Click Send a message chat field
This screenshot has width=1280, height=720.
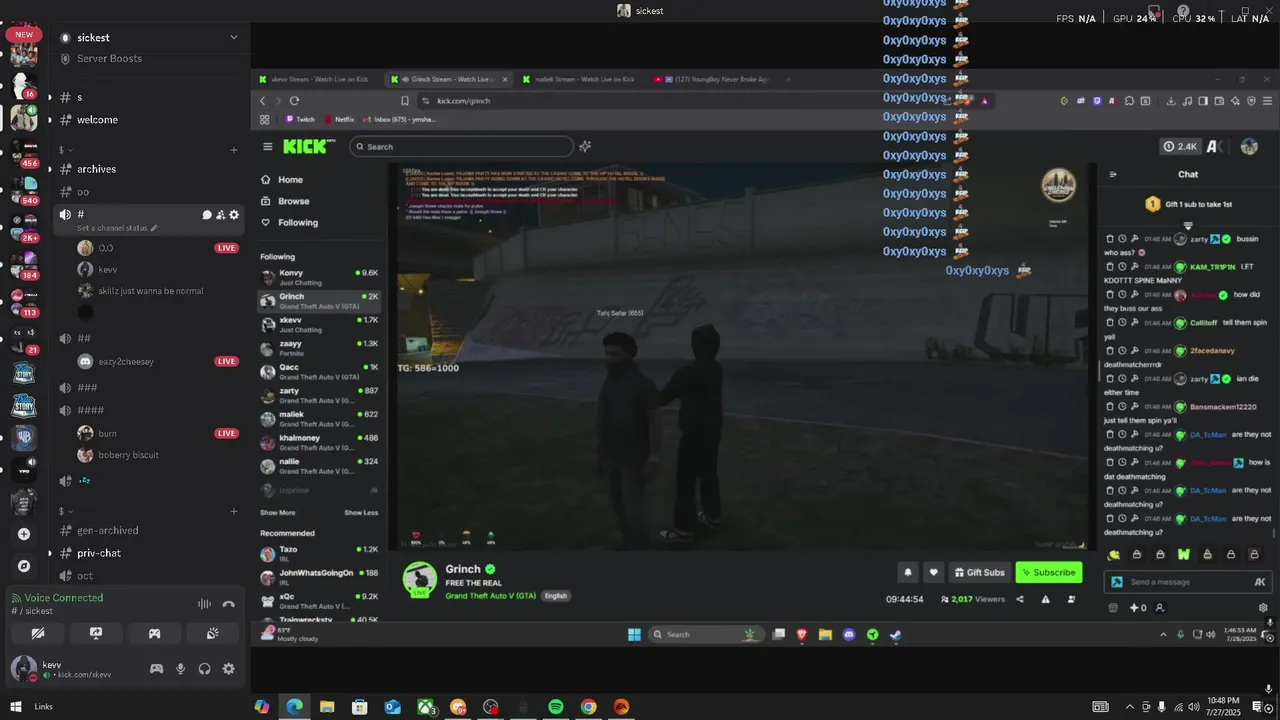pos(1178,582)
